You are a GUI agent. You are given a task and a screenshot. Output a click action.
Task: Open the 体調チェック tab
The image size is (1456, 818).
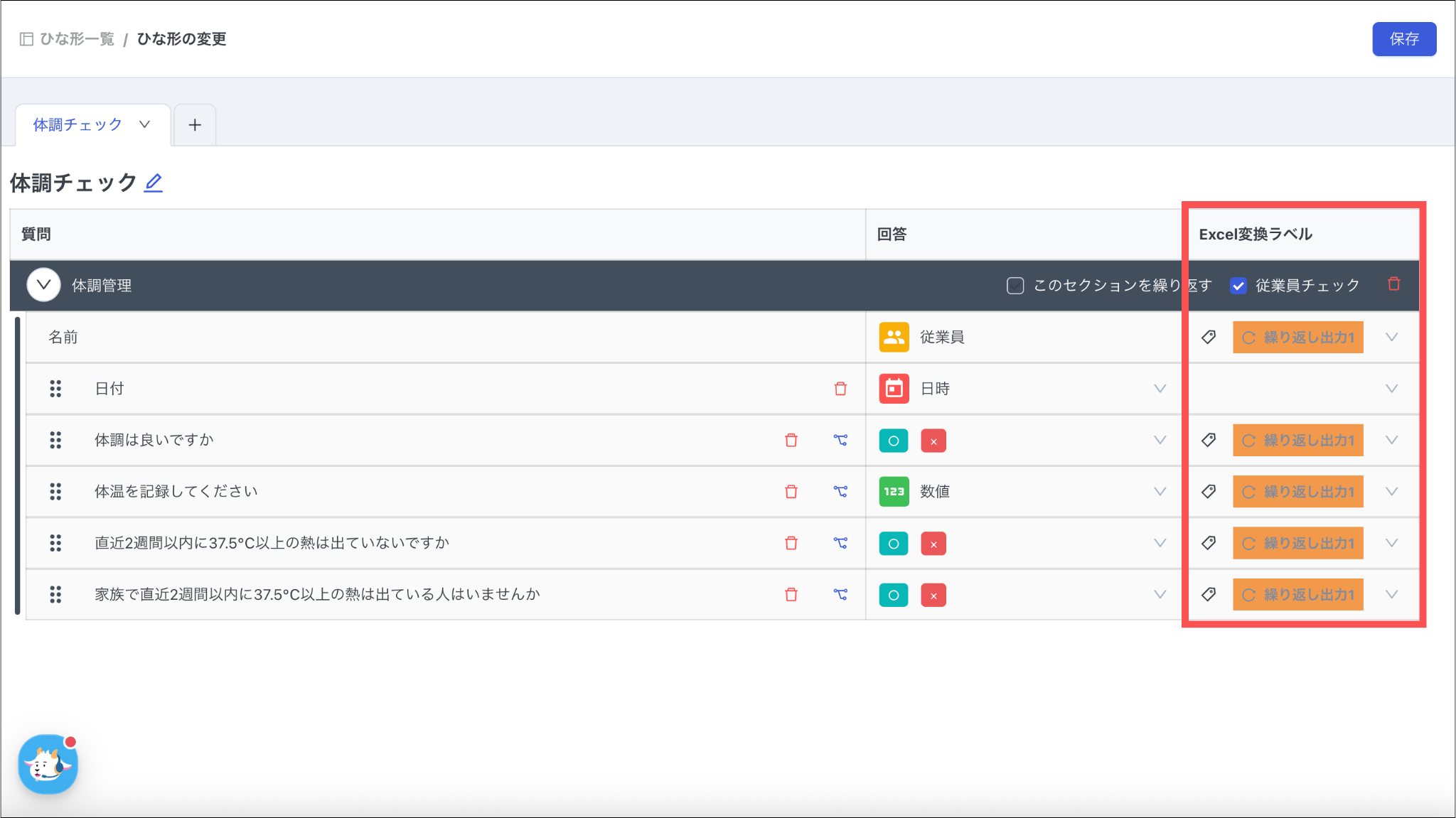click(x=77, y=125)
